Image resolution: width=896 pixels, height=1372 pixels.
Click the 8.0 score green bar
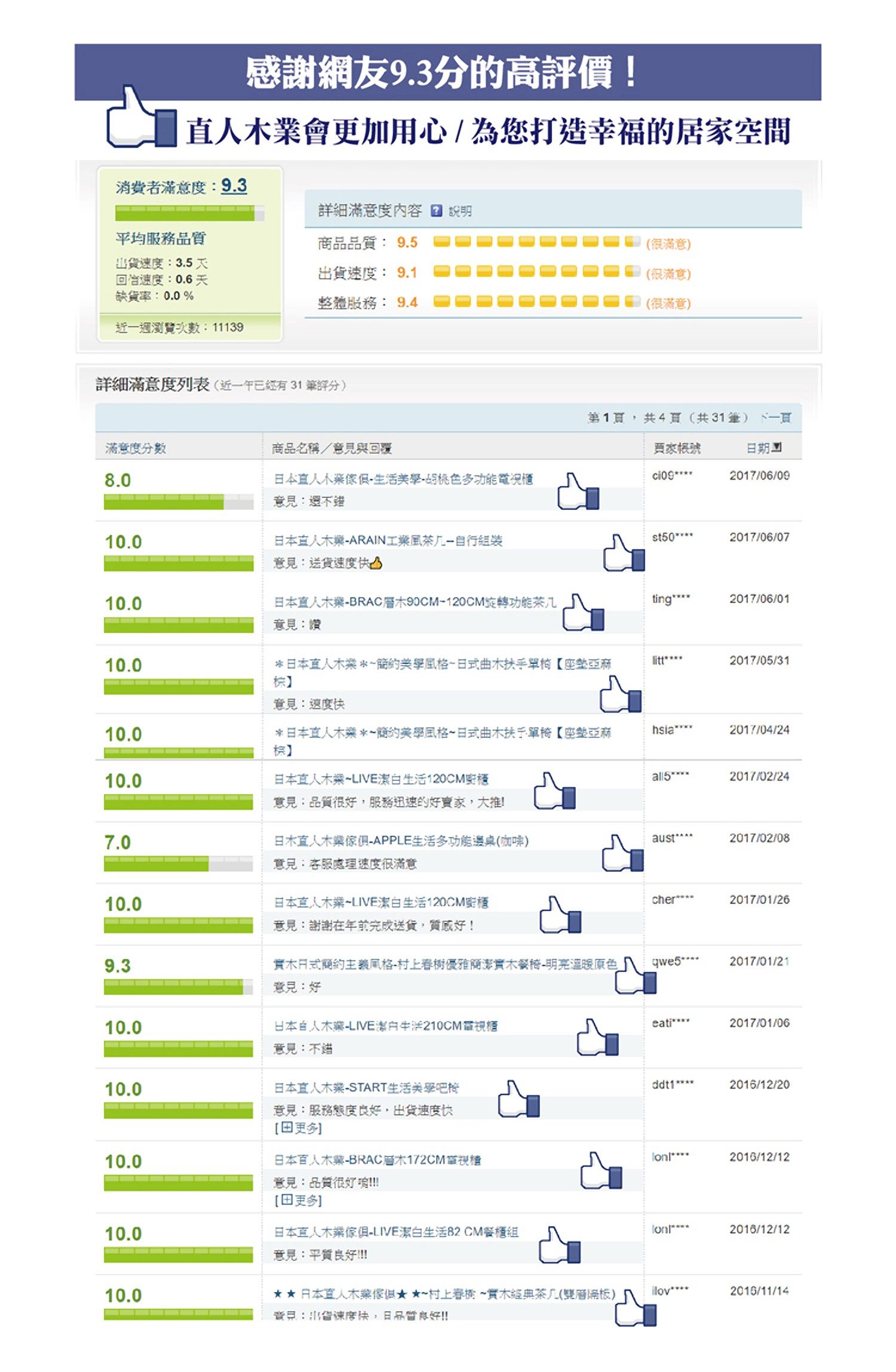coord(179,502)
